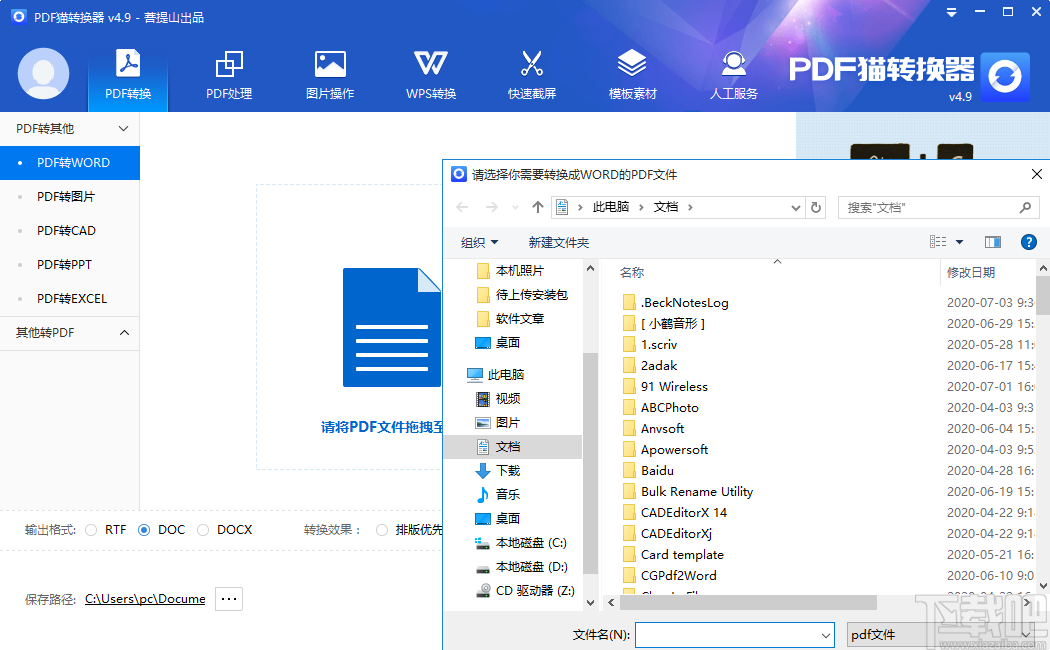Sort by 修改日期 column header
This screenshot has width=1050, height=650.
(x=970, y=272)
